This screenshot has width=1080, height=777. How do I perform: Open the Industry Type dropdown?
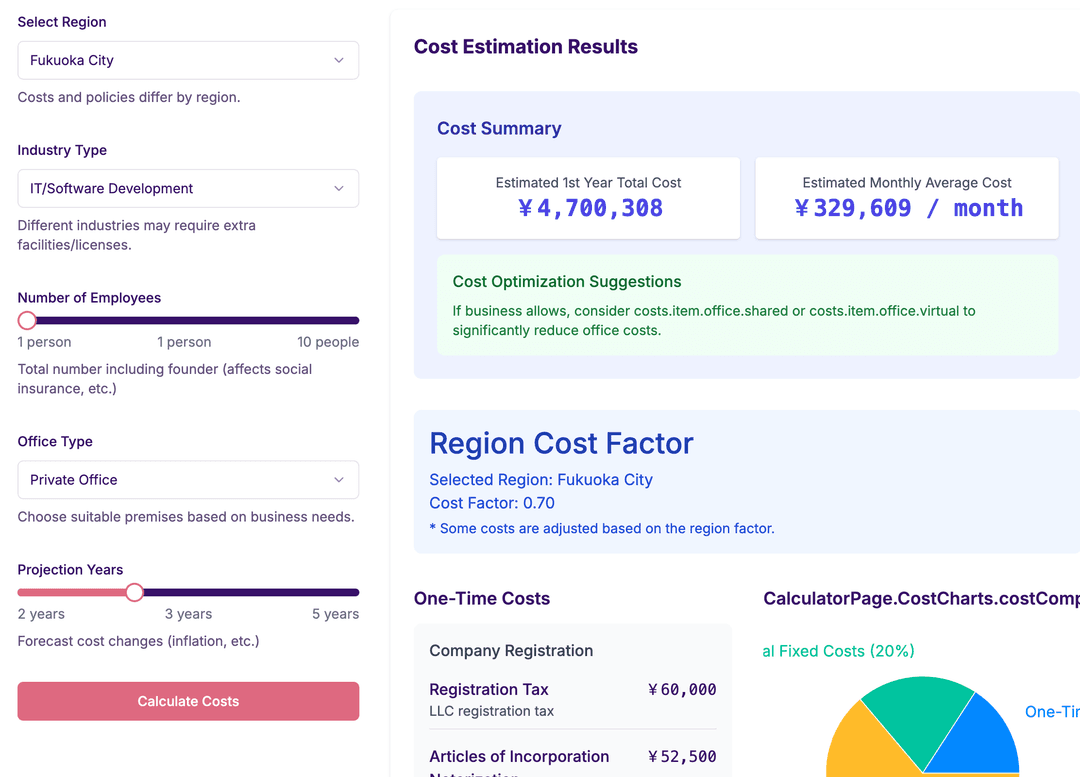[188, 188]
